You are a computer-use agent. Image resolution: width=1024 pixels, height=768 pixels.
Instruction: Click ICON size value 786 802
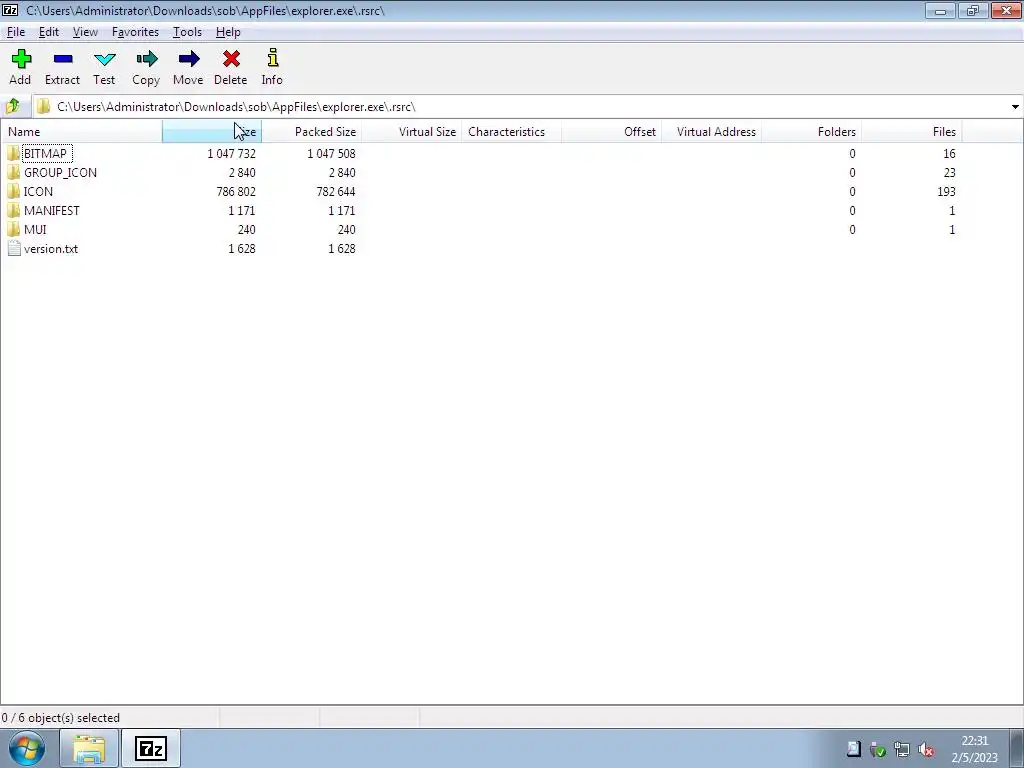[x=236, y=191]
